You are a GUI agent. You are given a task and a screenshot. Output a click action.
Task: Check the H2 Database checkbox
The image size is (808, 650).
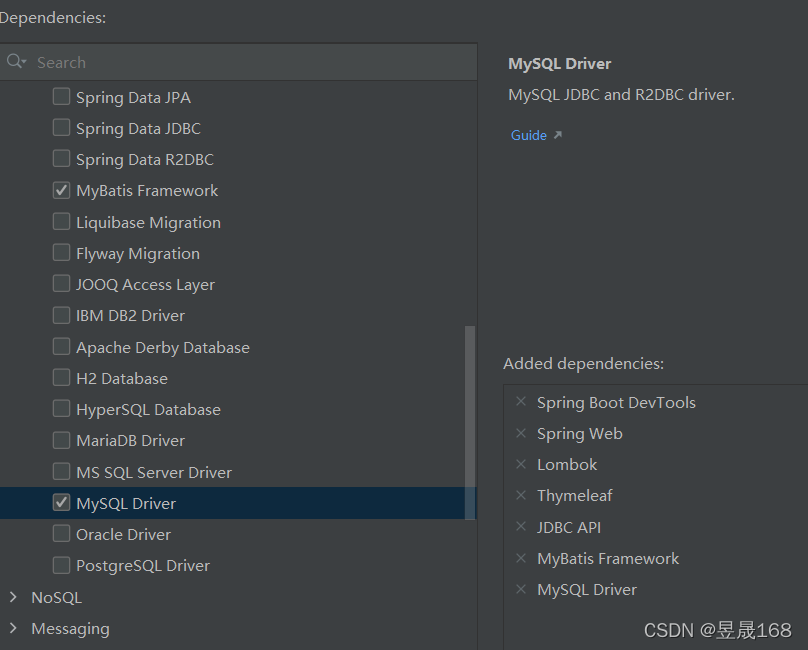[x=61, y=377]
